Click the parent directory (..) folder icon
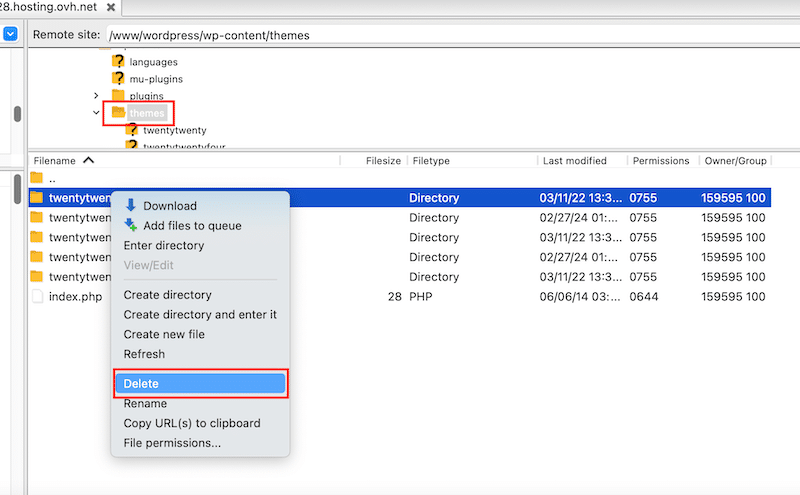 pos(37,178)
